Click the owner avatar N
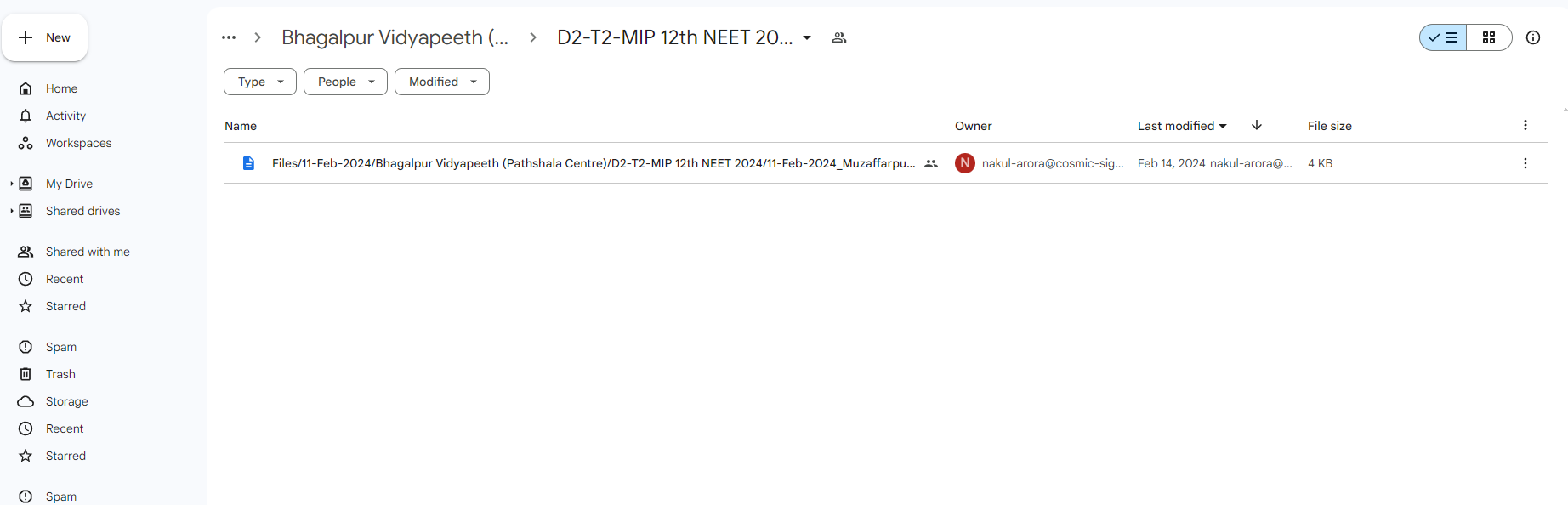This screenshot has height=505, width=1568. click(965, 163)
